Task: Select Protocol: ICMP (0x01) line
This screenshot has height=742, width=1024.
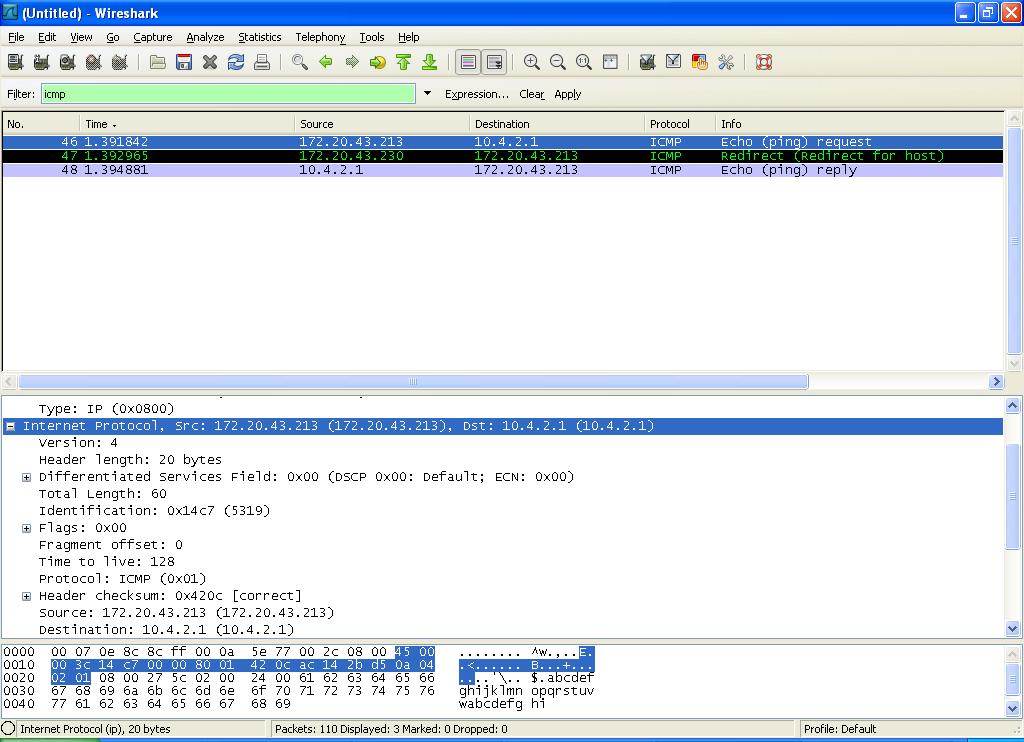Action: coord(122,579)
